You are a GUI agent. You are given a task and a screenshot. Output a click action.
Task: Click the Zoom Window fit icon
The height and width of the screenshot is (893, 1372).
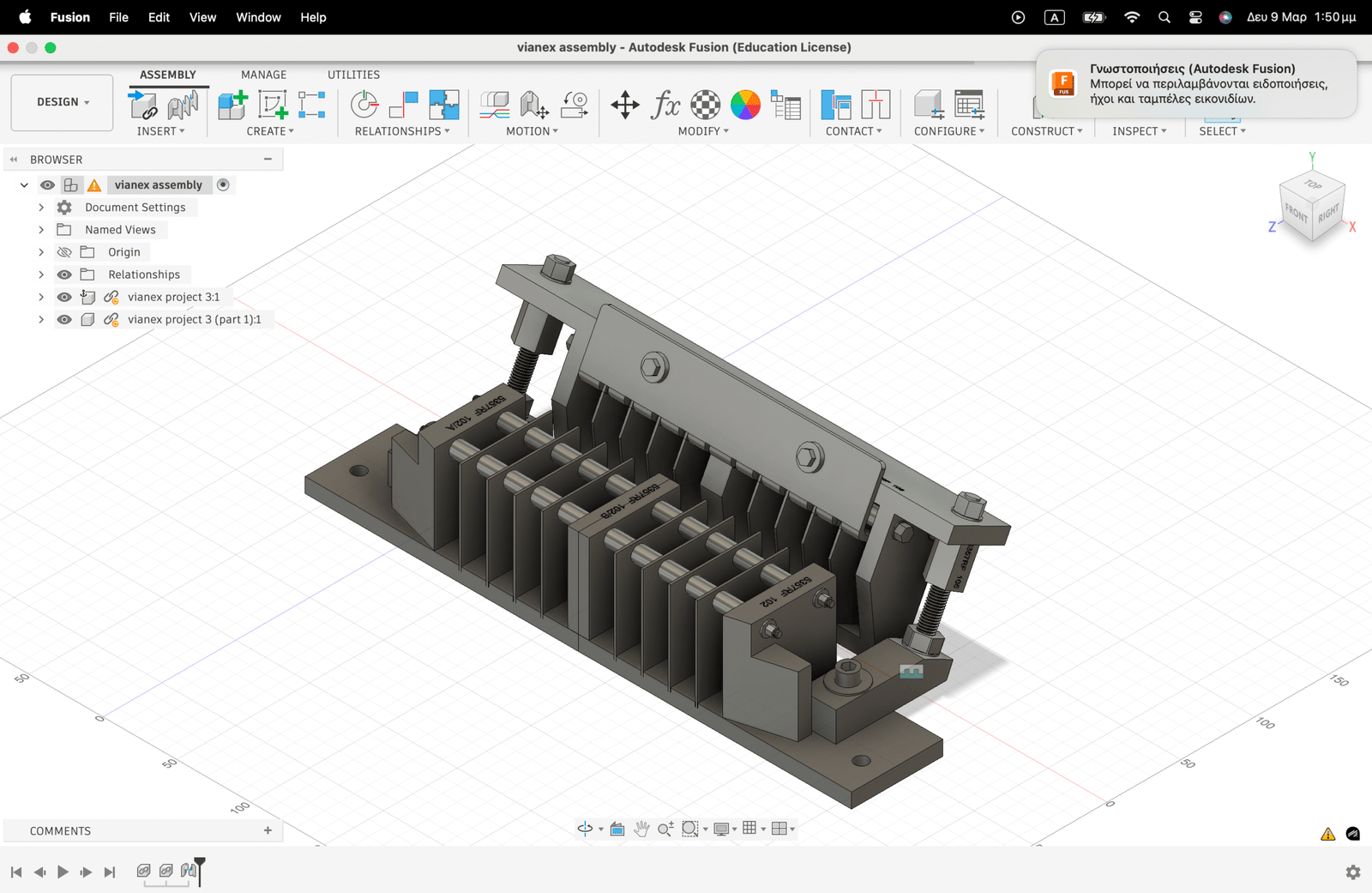[x=690, y=829]
